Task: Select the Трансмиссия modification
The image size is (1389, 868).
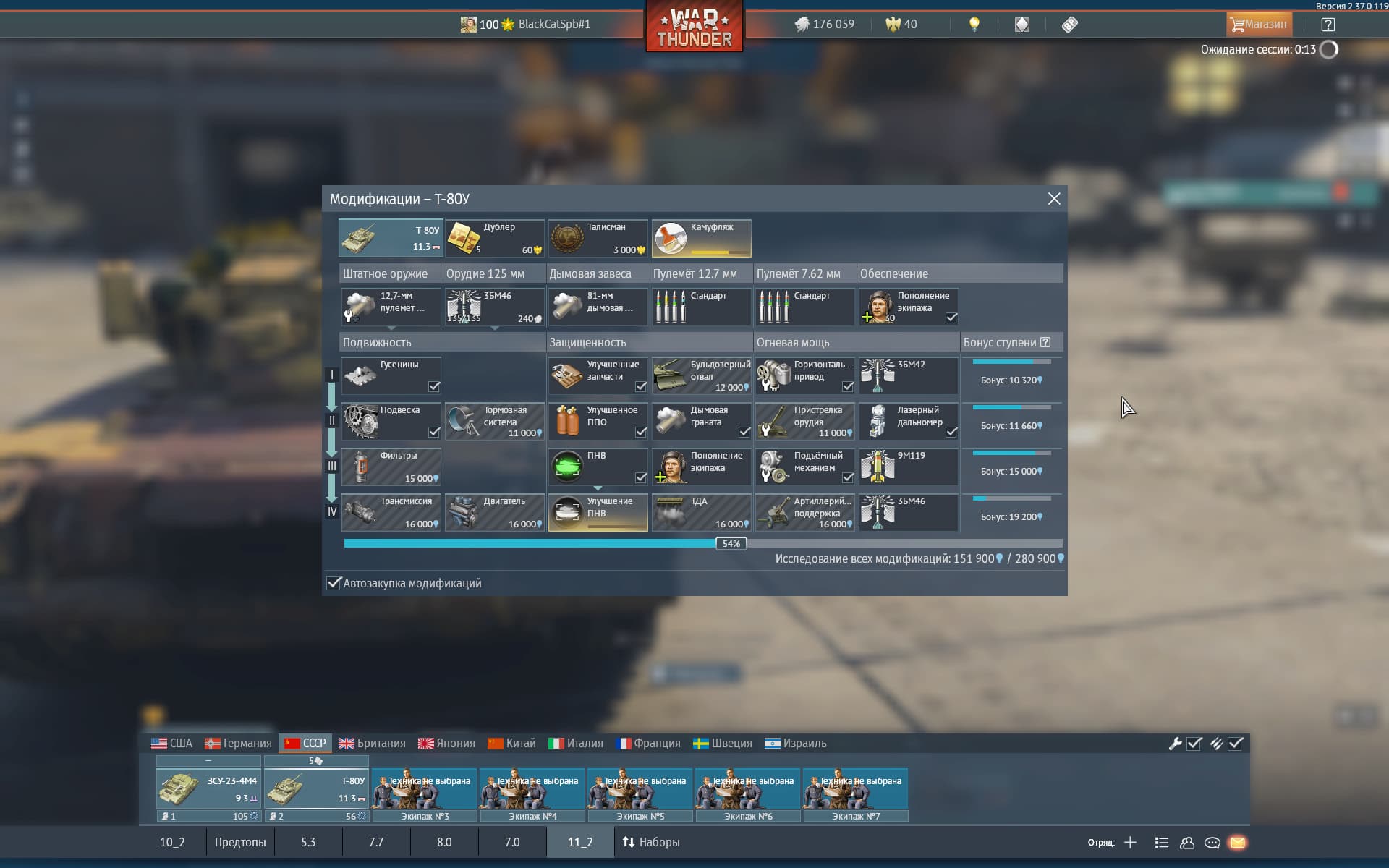Action: (x=391, y=512)
